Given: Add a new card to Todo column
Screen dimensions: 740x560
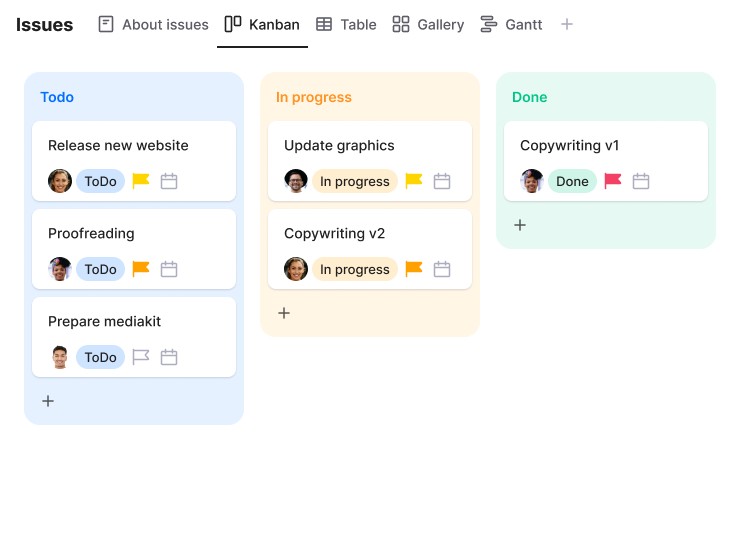Looking at the screenshot, I should tap(48, 401).
